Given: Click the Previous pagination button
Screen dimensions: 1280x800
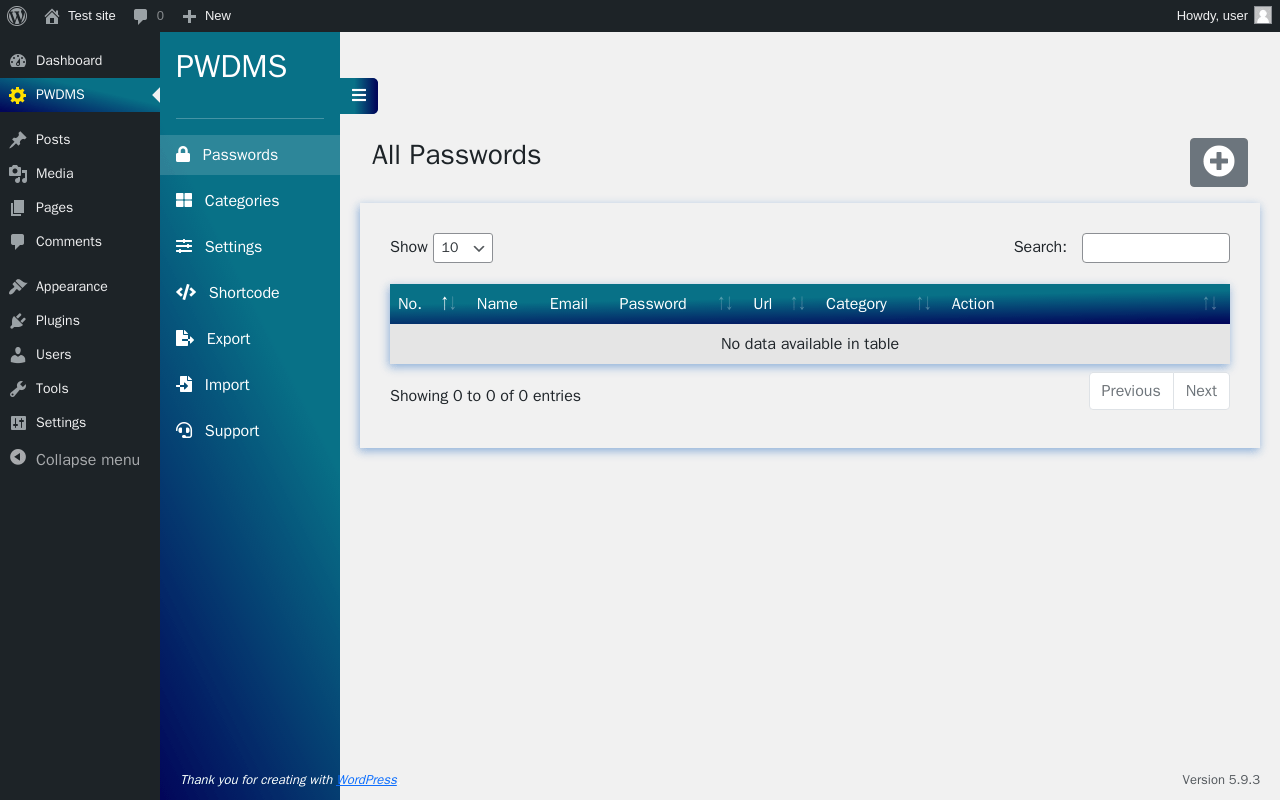Looking at the screenshot, I should (x=1131, y=391).
